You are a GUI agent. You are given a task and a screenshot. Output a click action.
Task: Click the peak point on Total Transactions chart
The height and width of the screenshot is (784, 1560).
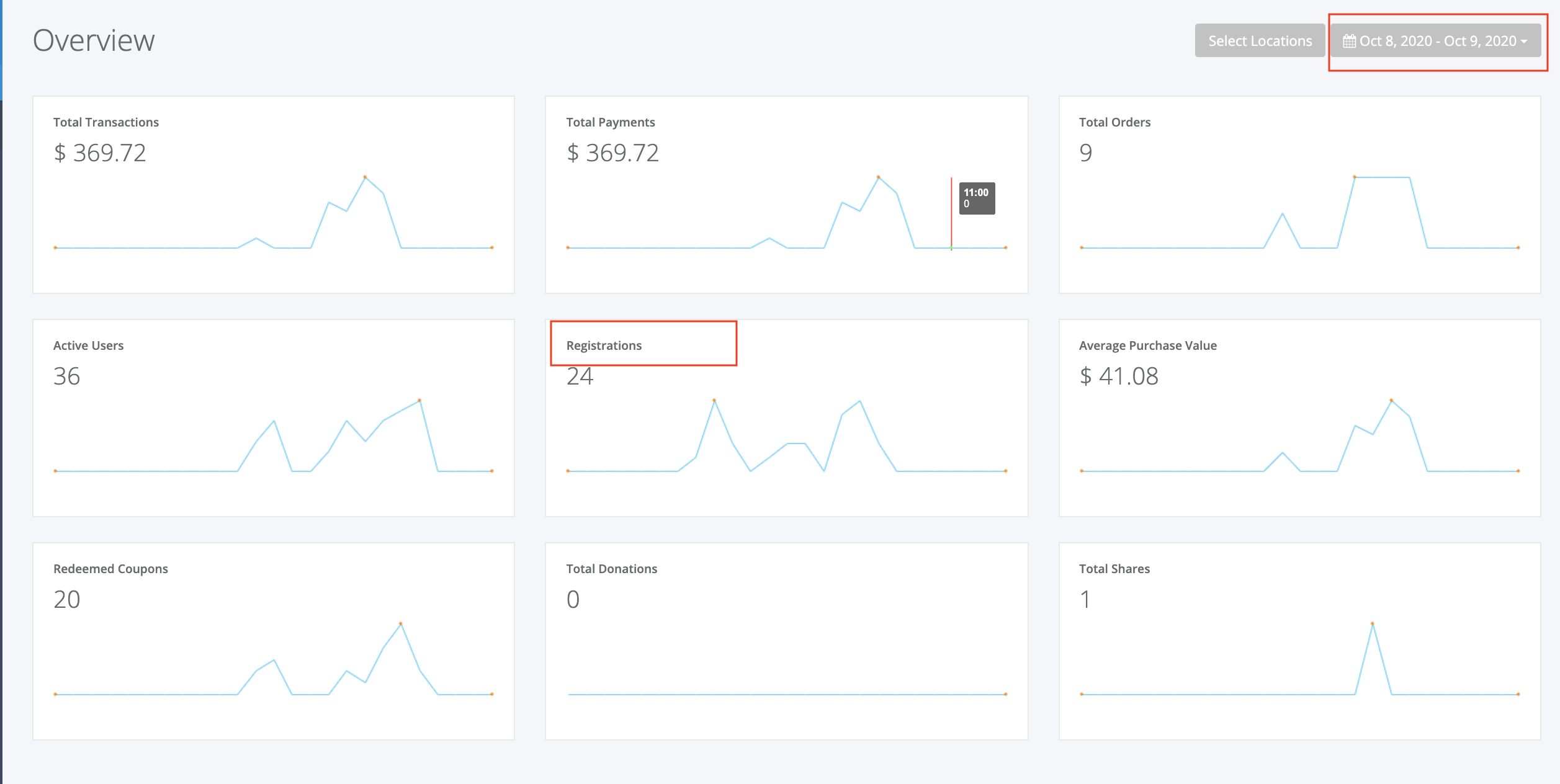[x=365, y=177]
